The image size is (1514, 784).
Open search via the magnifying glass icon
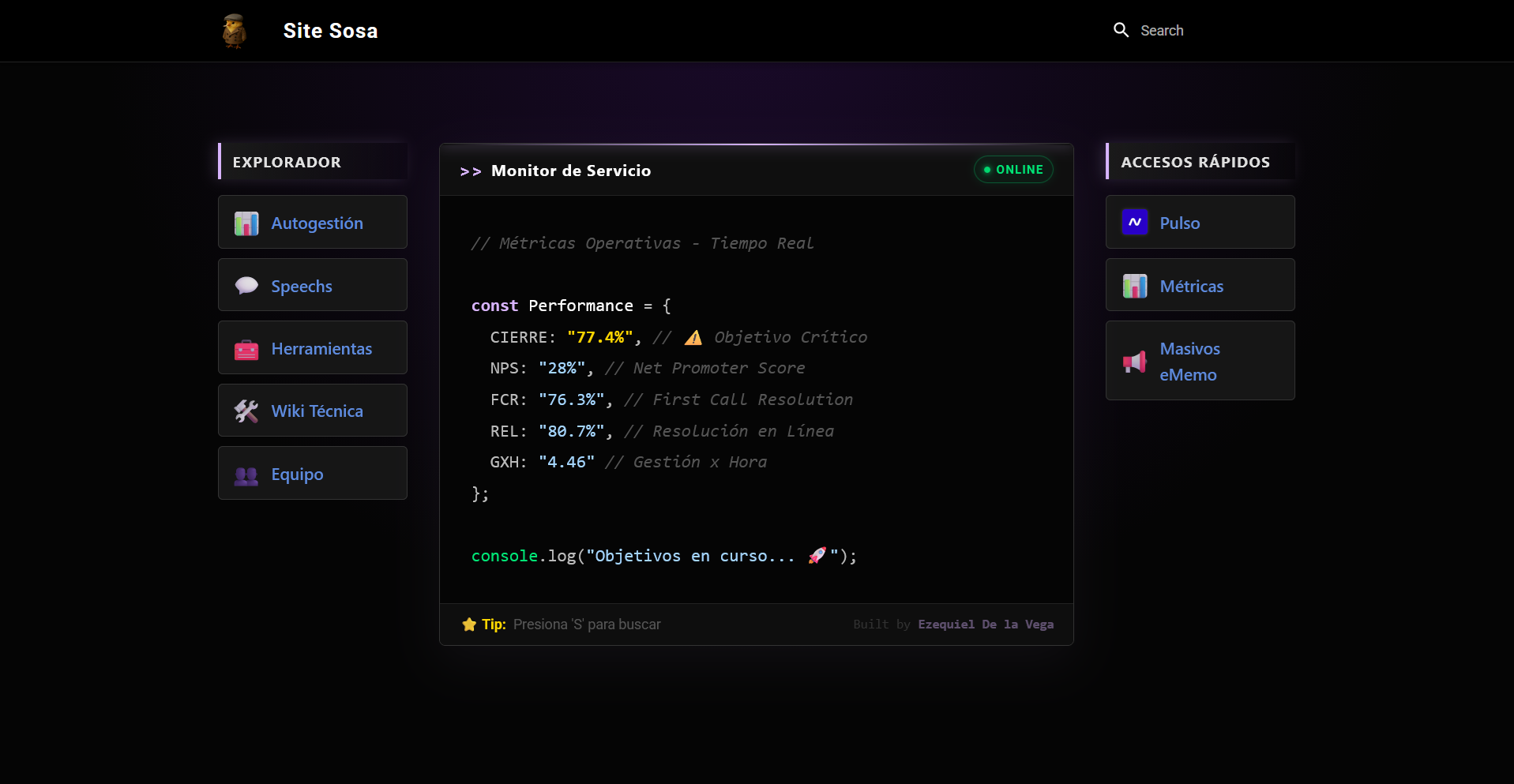pyautogui.click(x=1121, y=29)
